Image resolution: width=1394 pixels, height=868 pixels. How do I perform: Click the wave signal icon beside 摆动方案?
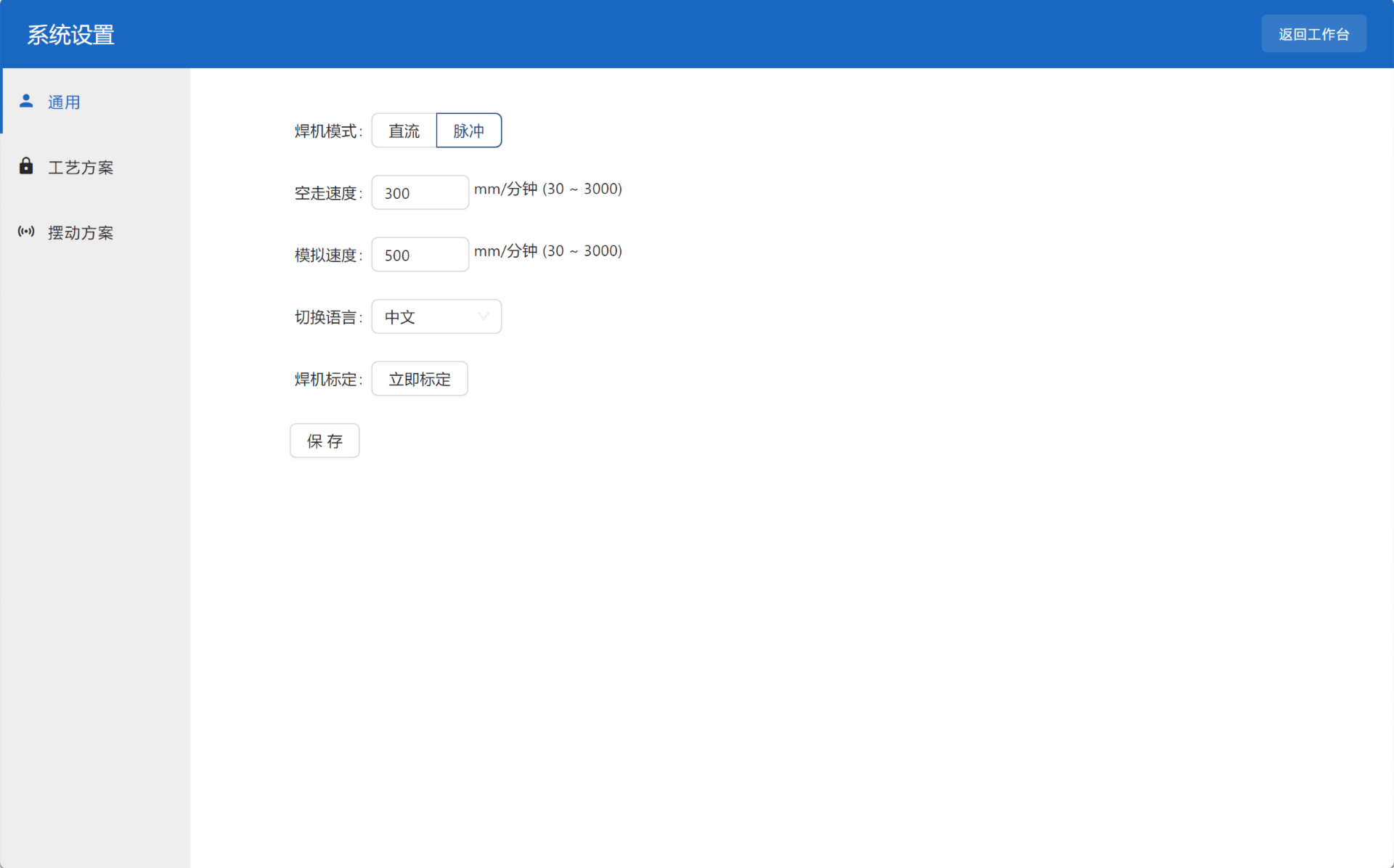(26, 232)
